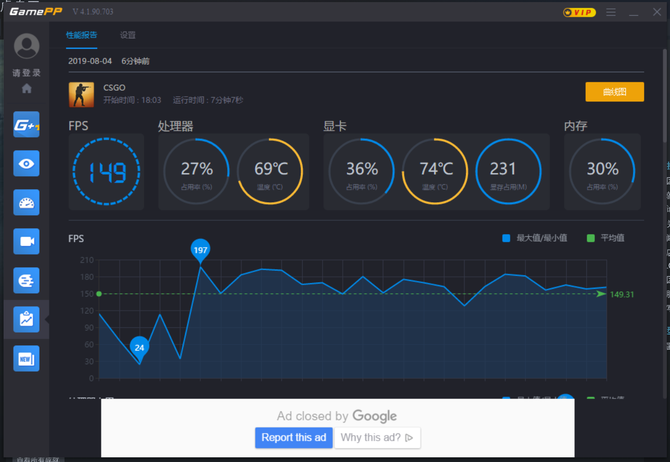Open the speedometer gauge sidebar icon
670x462 pixels.
[26, 203]
